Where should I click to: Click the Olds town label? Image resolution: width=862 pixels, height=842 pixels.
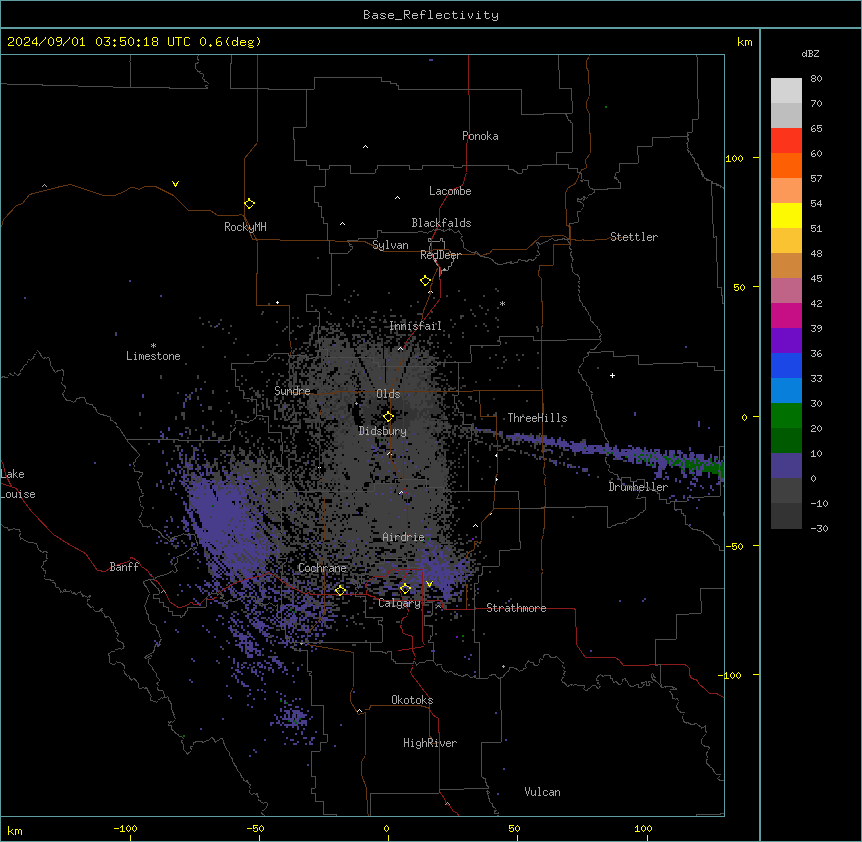388,394
